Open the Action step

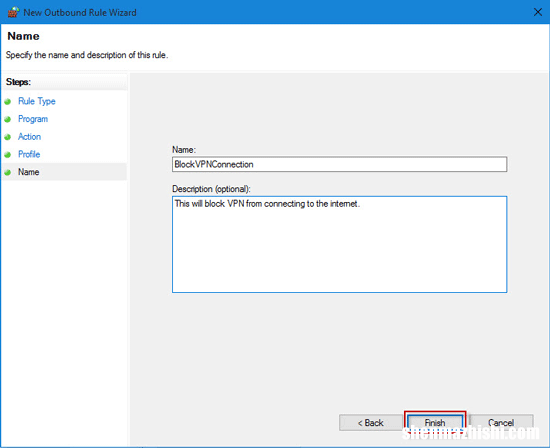(x=29, y=136)
